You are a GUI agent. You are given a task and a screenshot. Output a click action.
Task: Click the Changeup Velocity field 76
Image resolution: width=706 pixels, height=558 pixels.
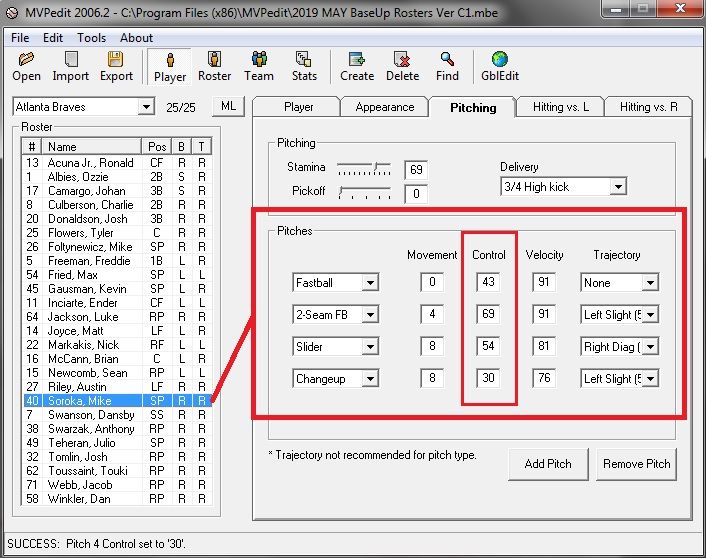tap(543, 378)
